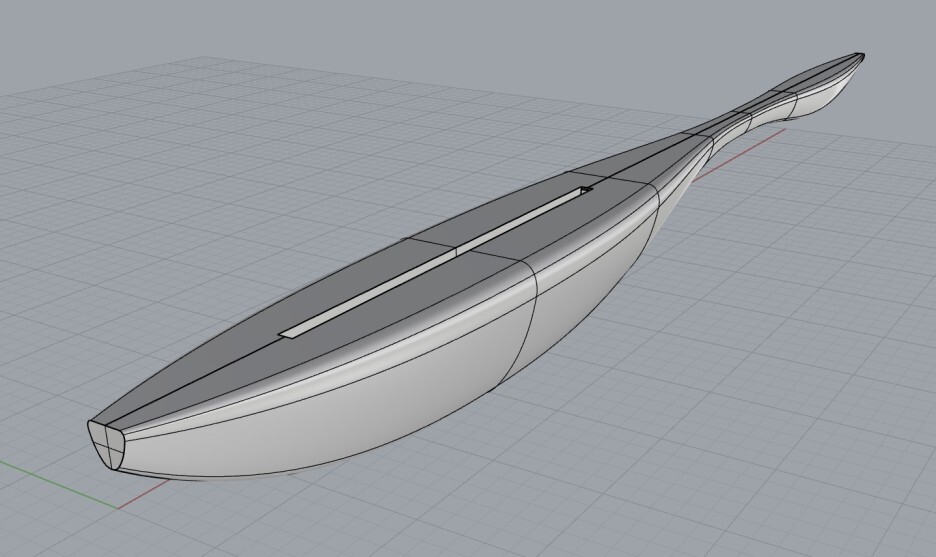The width and height of the screenshot is (936, 557).
Task: Click the green Y-axis line on the grid
Action: coord(58,484)
